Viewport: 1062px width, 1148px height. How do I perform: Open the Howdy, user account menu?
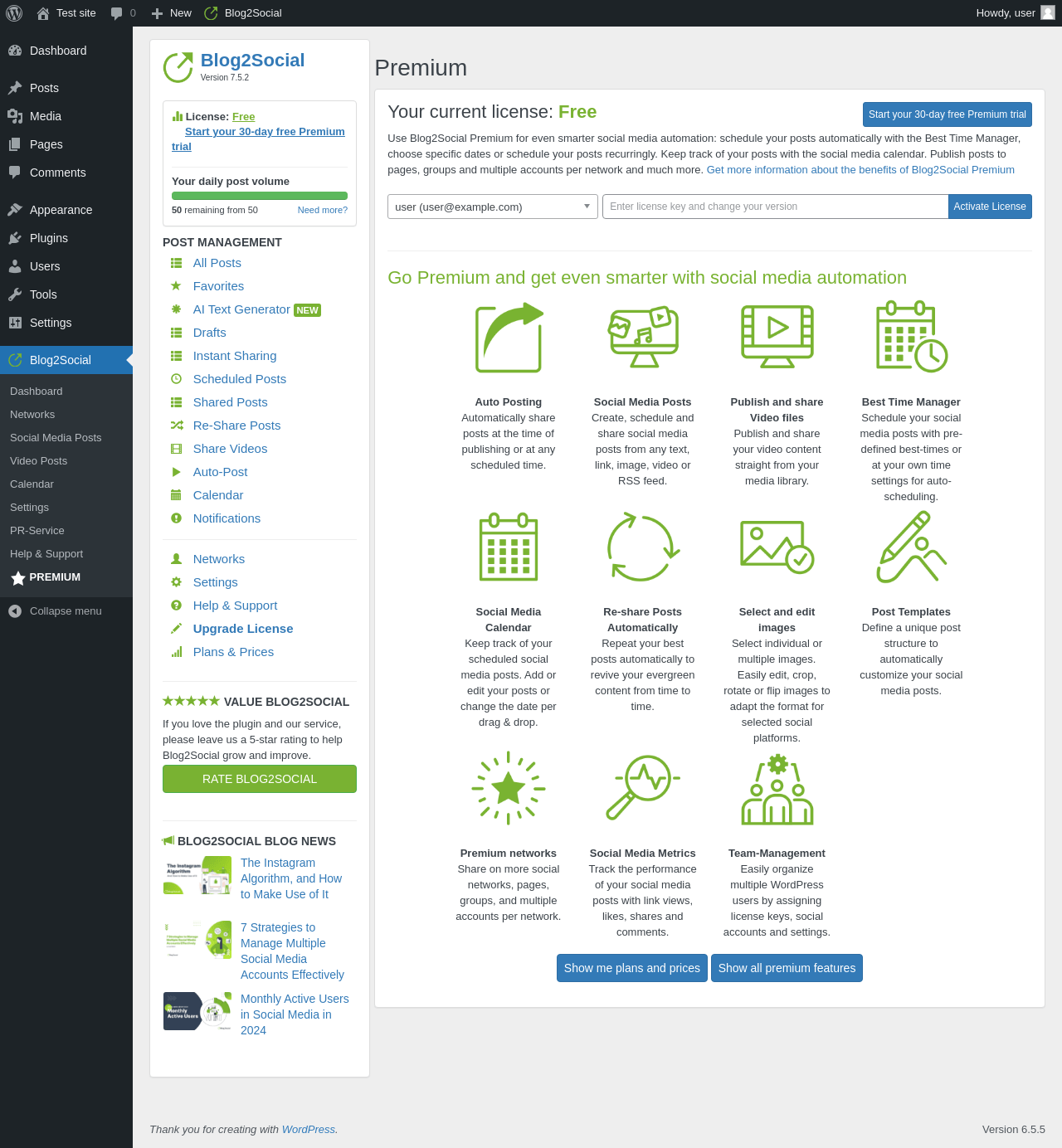tap(1015, 13)
